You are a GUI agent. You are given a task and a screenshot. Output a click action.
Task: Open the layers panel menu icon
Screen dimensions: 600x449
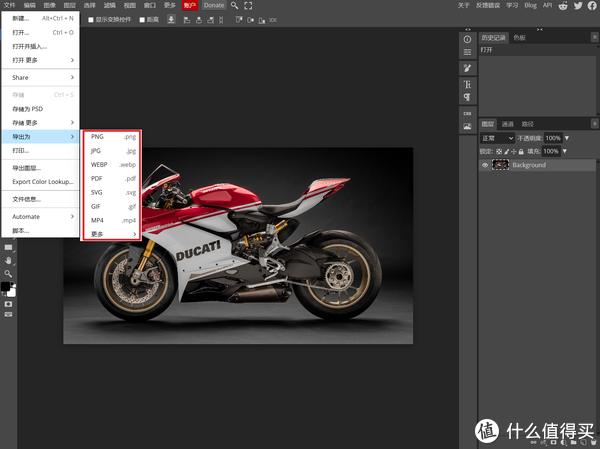tap(594, 124)
